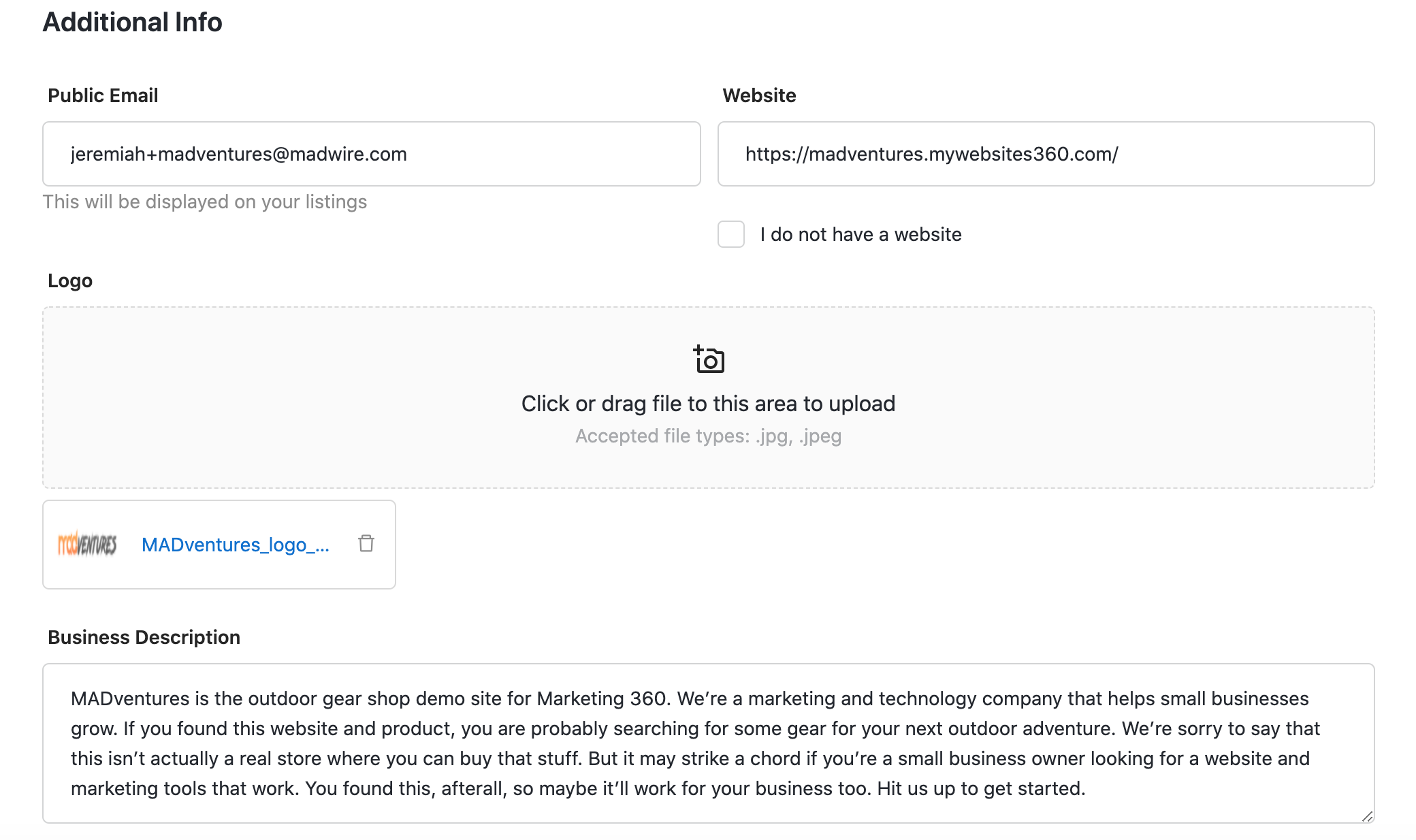This screenshot has height=840, width=1416.
Task: Grab the textarea resize handle corner
Action: point(1367,816)
